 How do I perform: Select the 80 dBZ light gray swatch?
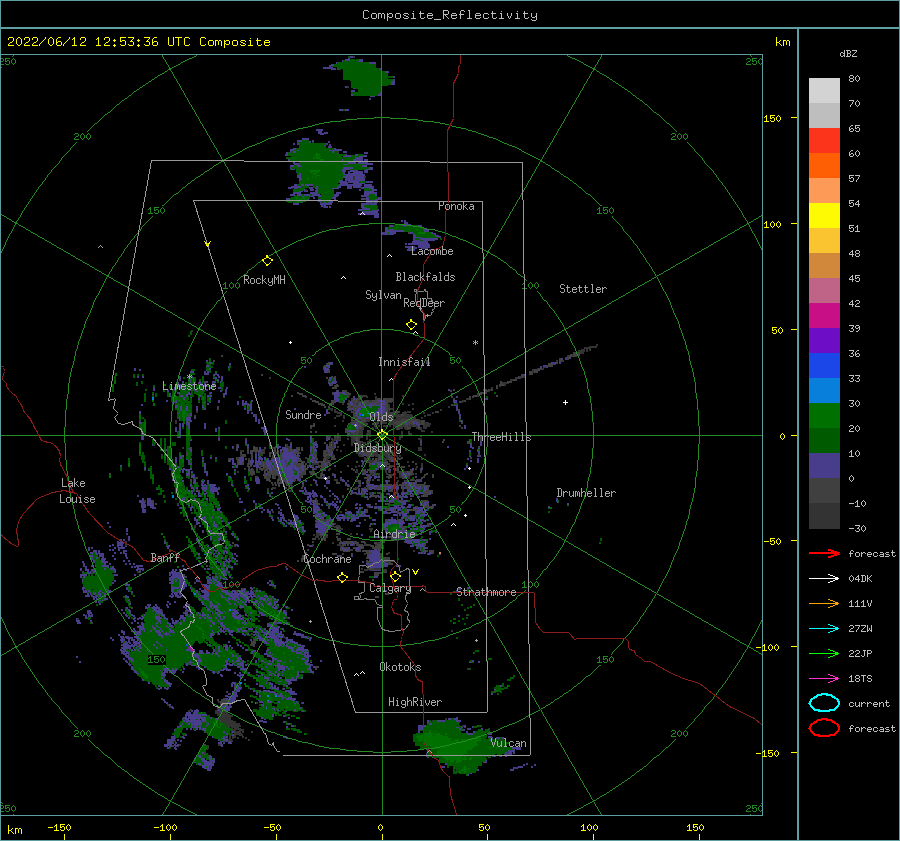pyautogui.click(x=824, y=91)
